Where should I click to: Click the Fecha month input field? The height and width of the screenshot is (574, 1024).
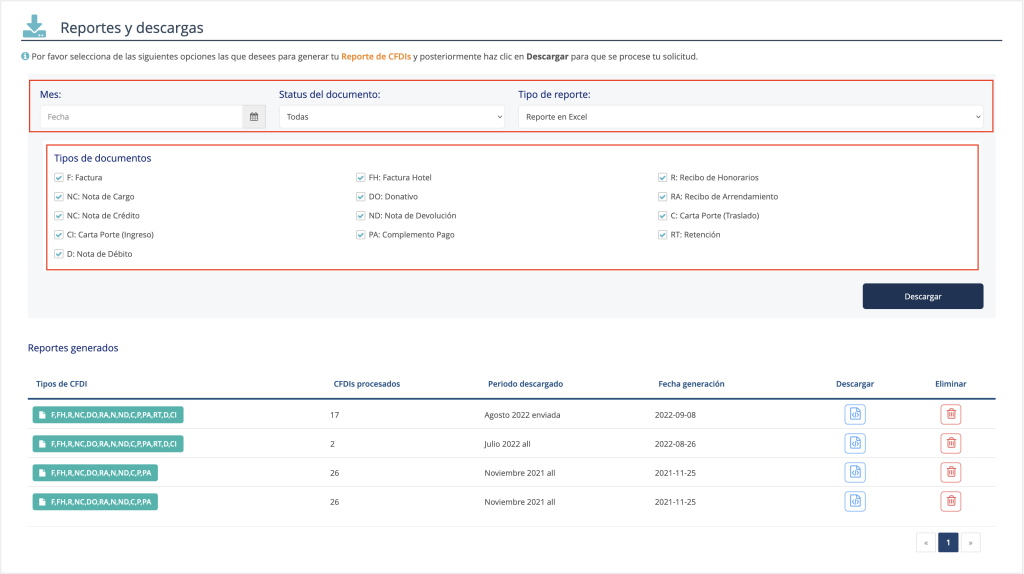141,117
